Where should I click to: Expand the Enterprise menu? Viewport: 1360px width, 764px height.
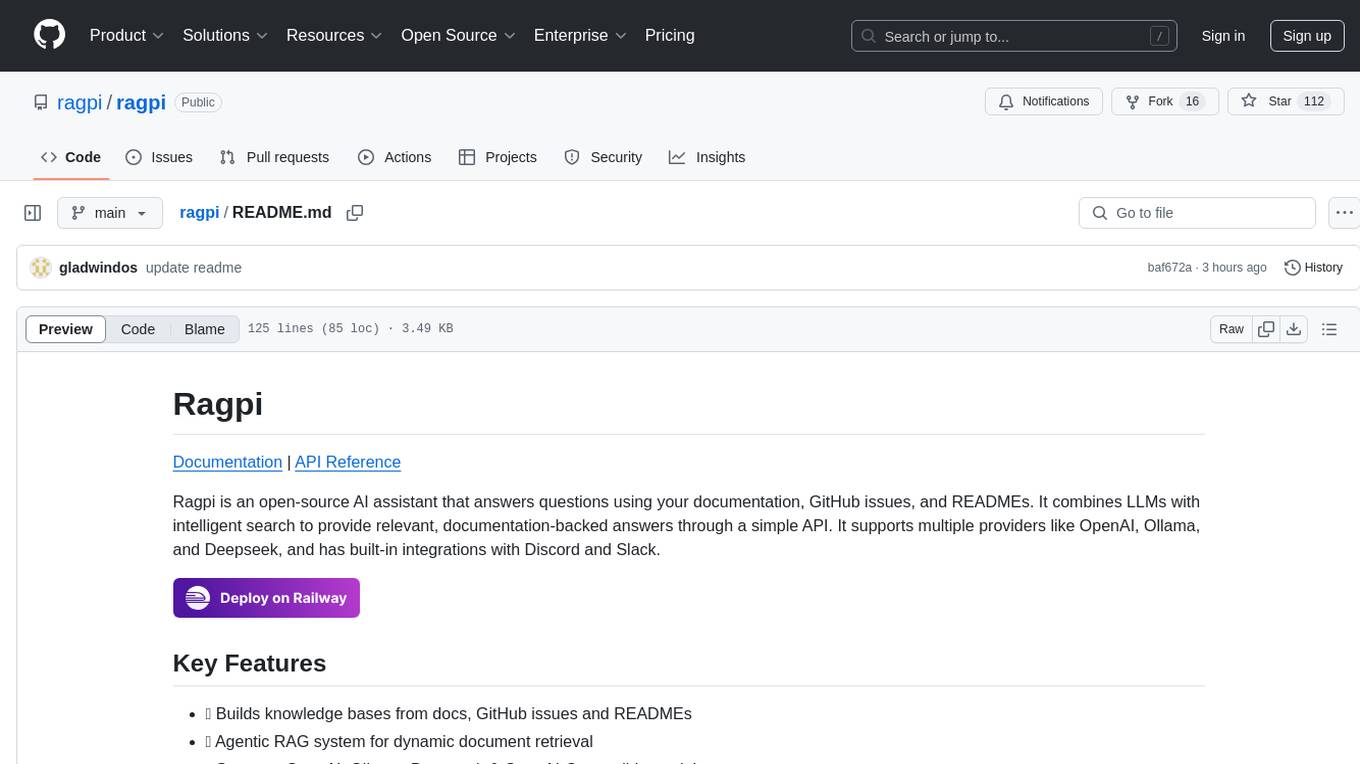(x=580, y=35)
